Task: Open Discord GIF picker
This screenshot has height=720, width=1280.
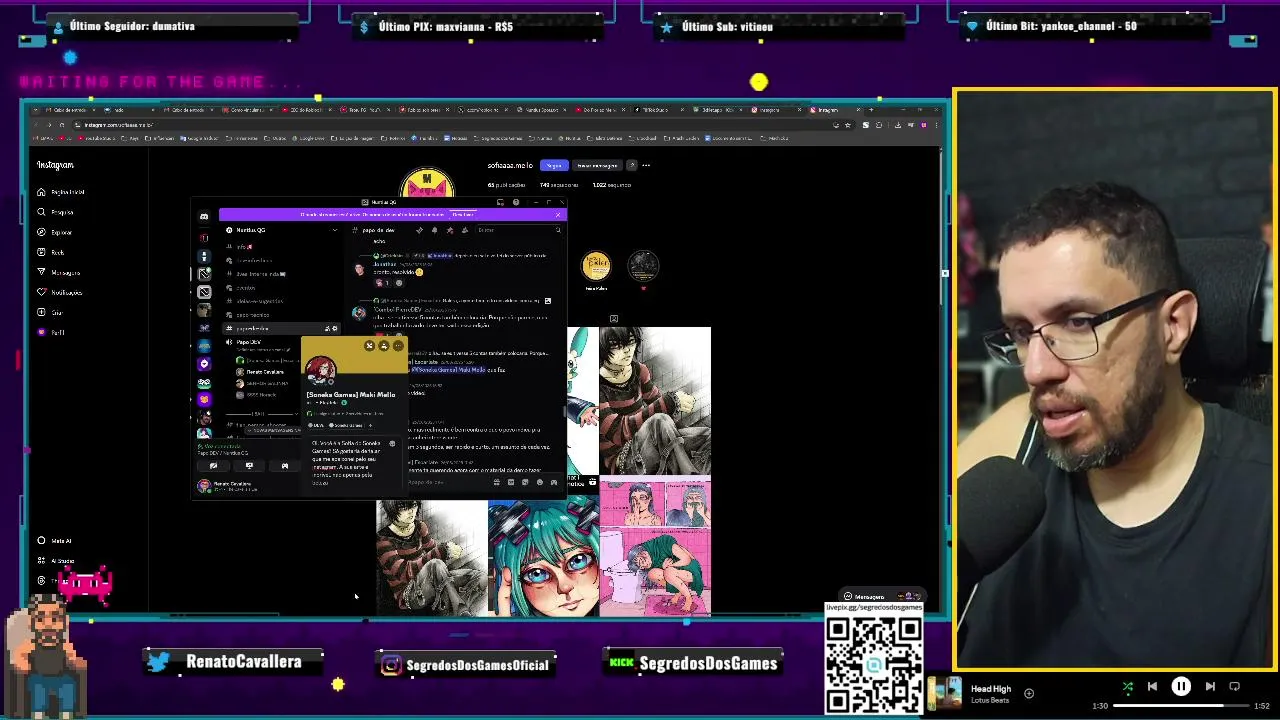Action: pos(511,482)
